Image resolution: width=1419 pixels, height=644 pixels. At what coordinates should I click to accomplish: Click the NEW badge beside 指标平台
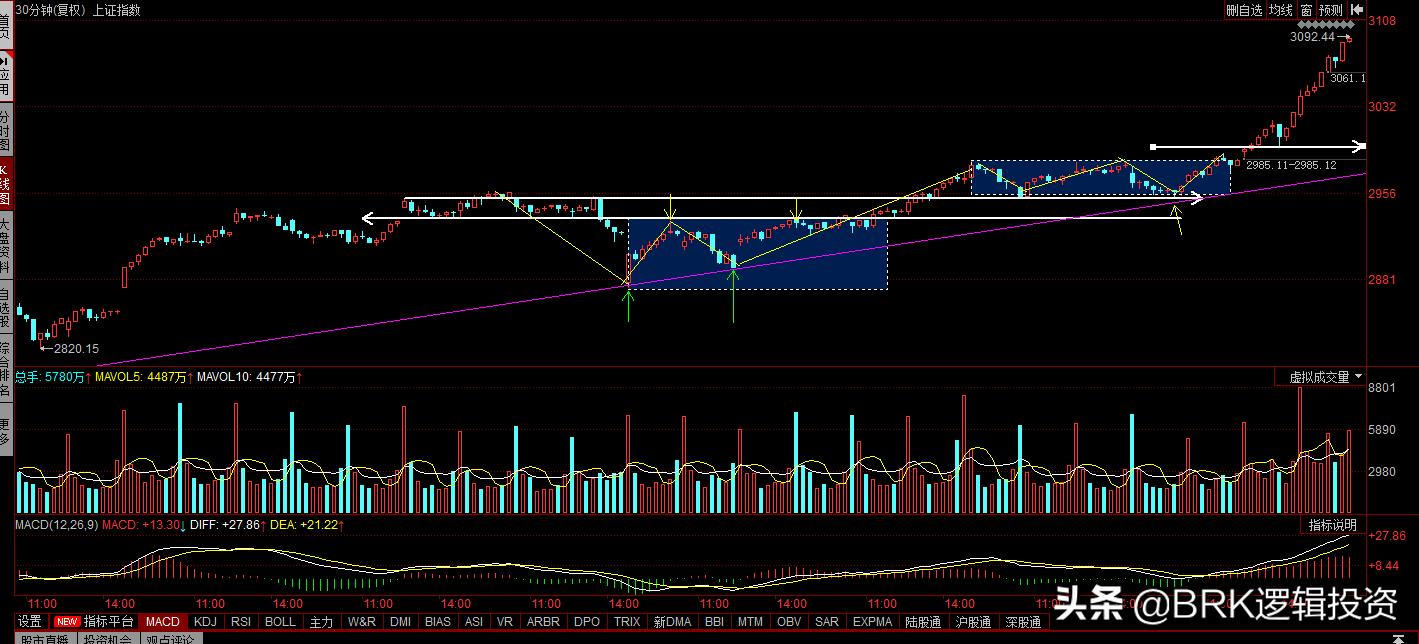tap(65, 622)
